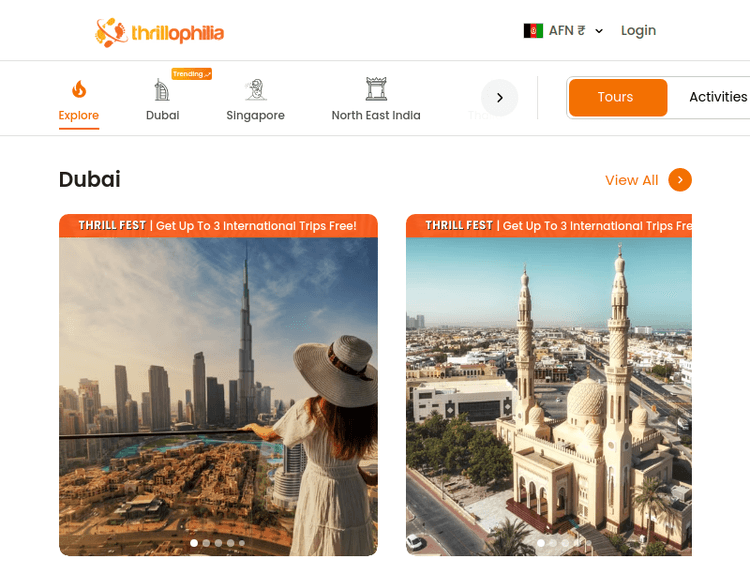Click the Afghanistan flag icon
The height and width of the screenshot is (563, 750).
[533, 31]
